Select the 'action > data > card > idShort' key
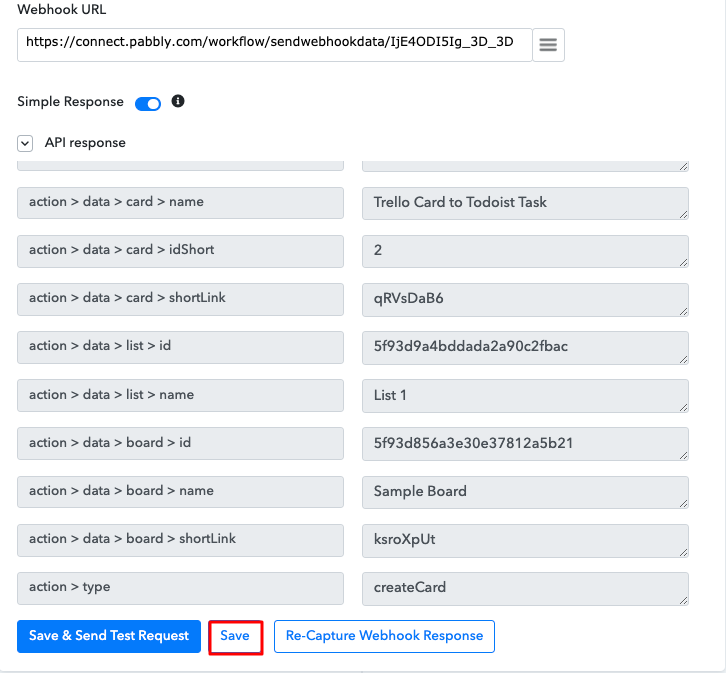 click(180, 251)
